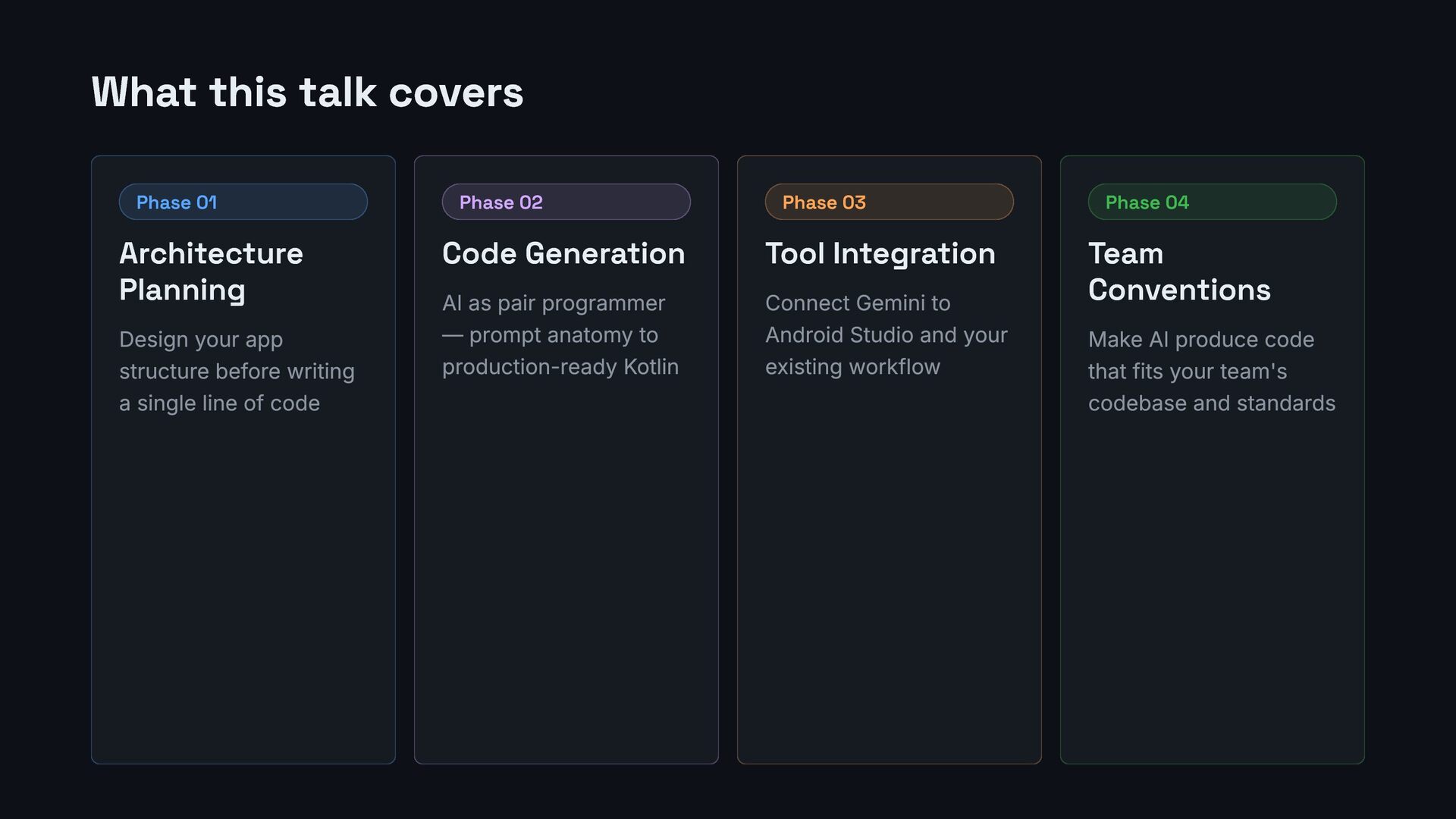
Task: Click the Team Conventions heading
Action: click(x=1179, y=271)
